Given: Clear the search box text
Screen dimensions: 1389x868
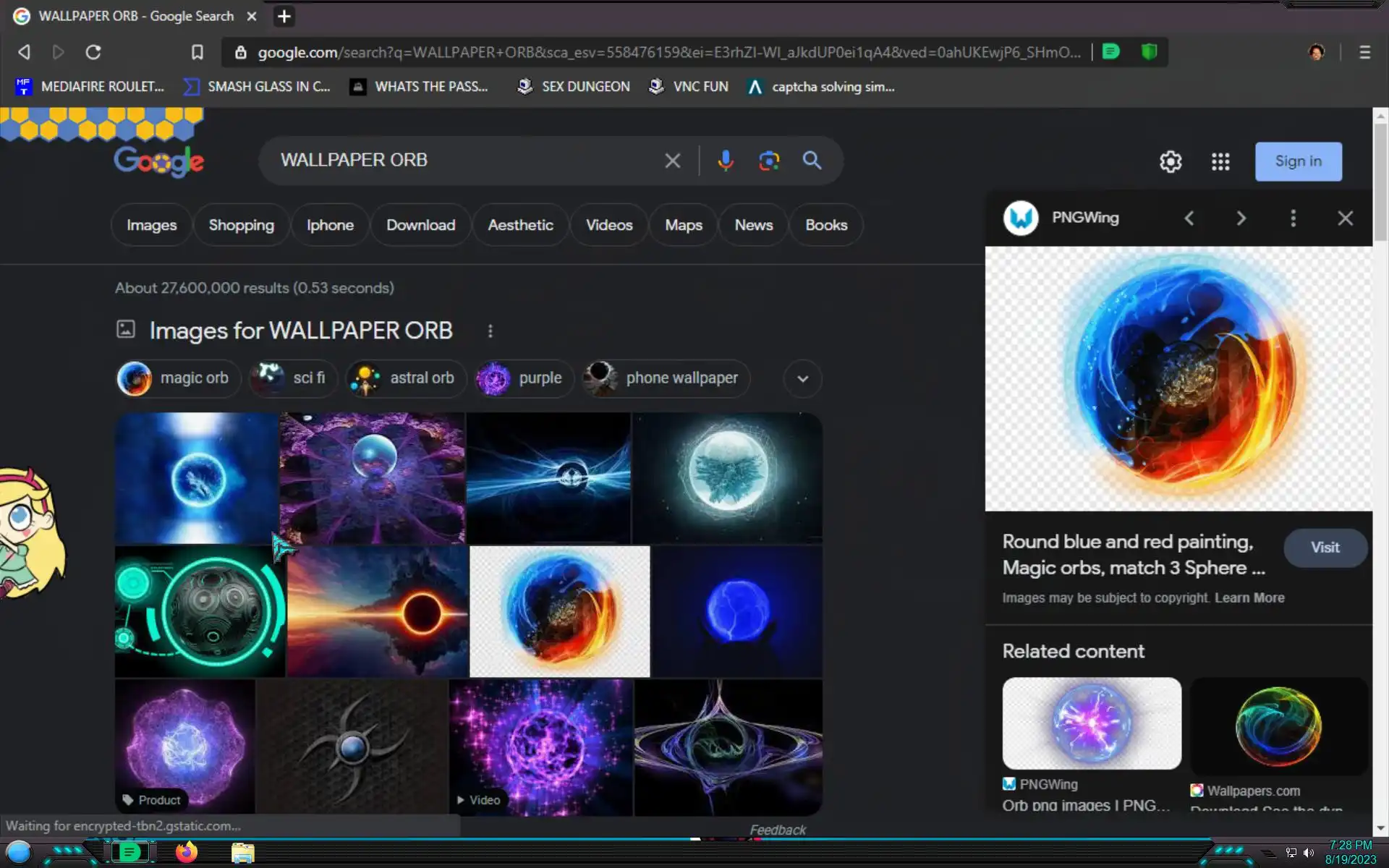Looking at the screenshot, I should 672,161.
